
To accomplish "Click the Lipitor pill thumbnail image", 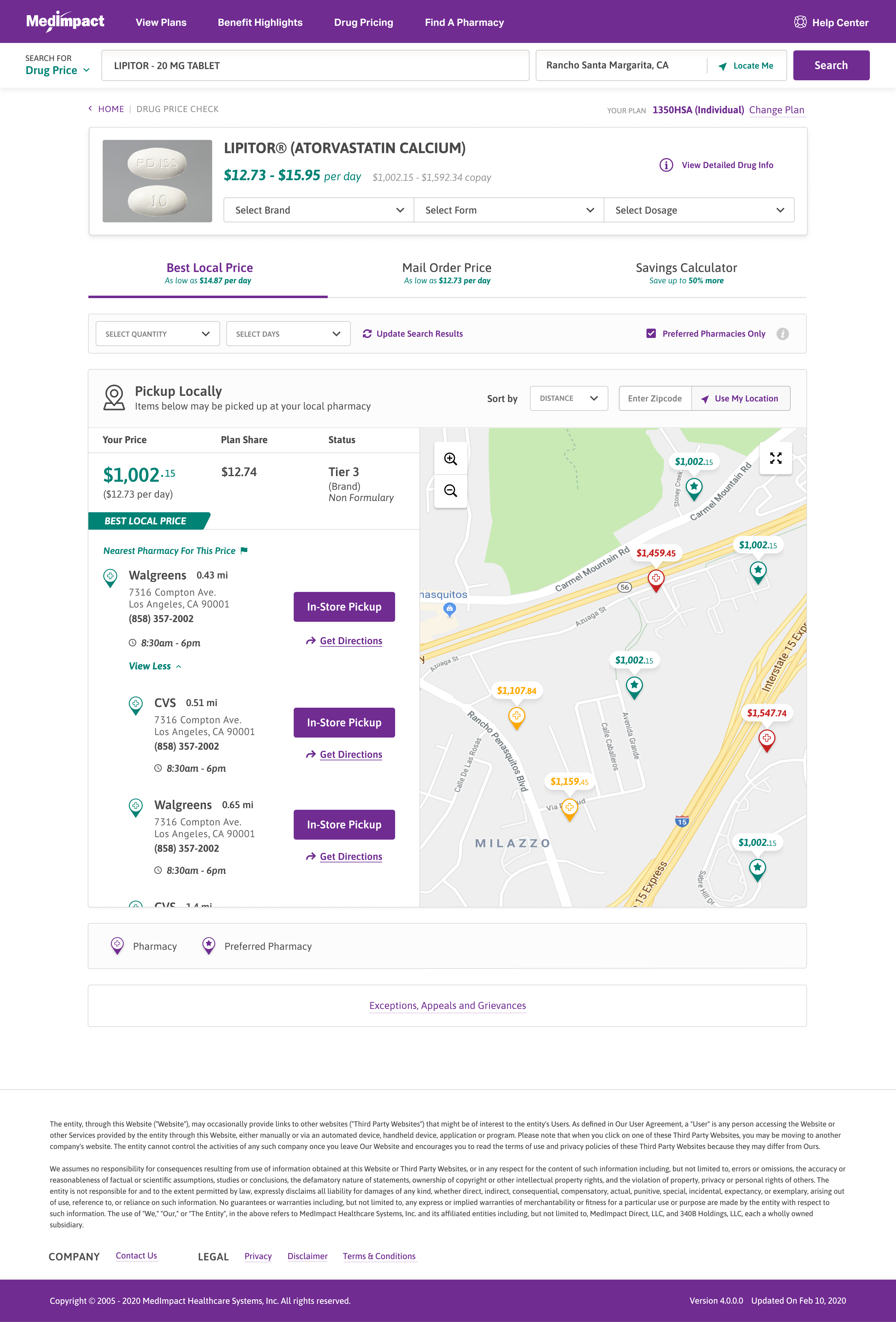I will click(157, 181).
